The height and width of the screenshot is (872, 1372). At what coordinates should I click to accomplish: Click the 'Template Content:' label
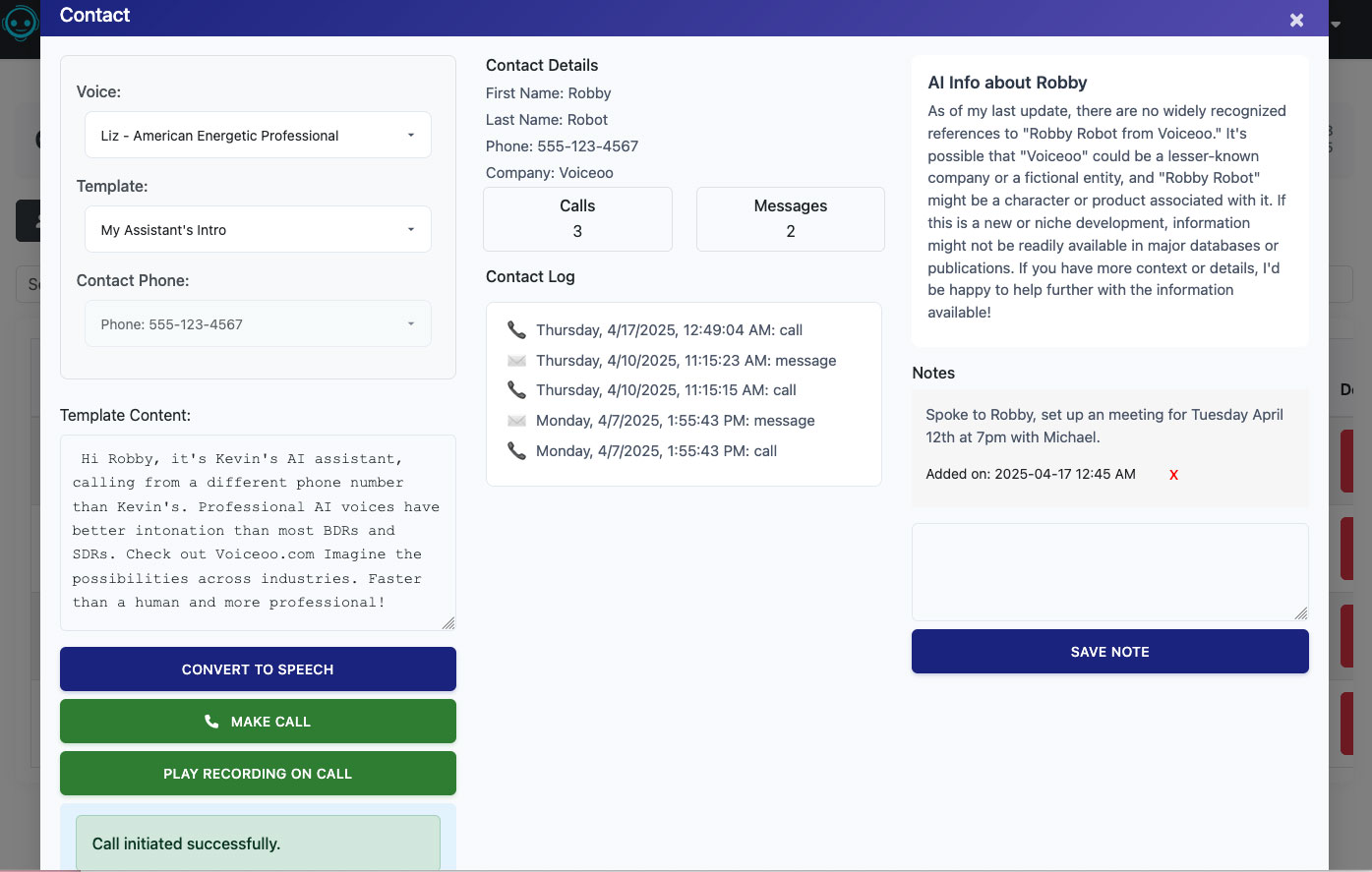[x=125, y=416]
